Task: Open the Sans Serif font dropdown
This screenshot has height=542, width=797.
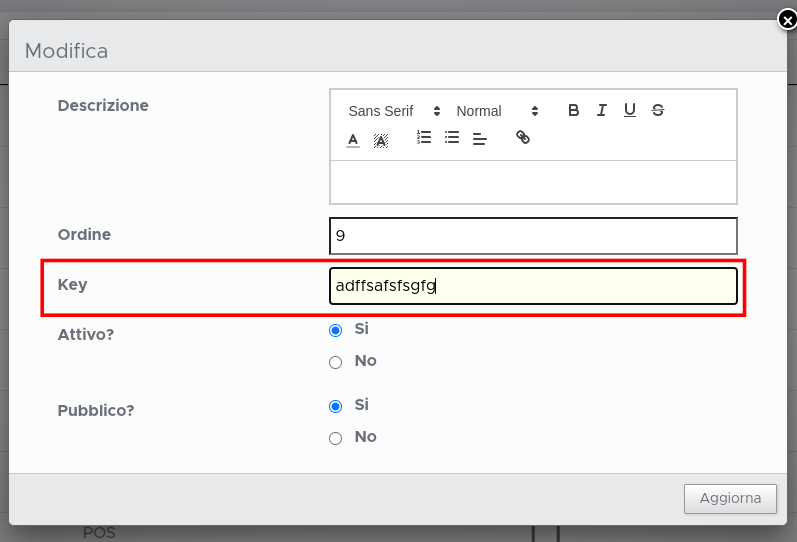Action: coord(394,111)
